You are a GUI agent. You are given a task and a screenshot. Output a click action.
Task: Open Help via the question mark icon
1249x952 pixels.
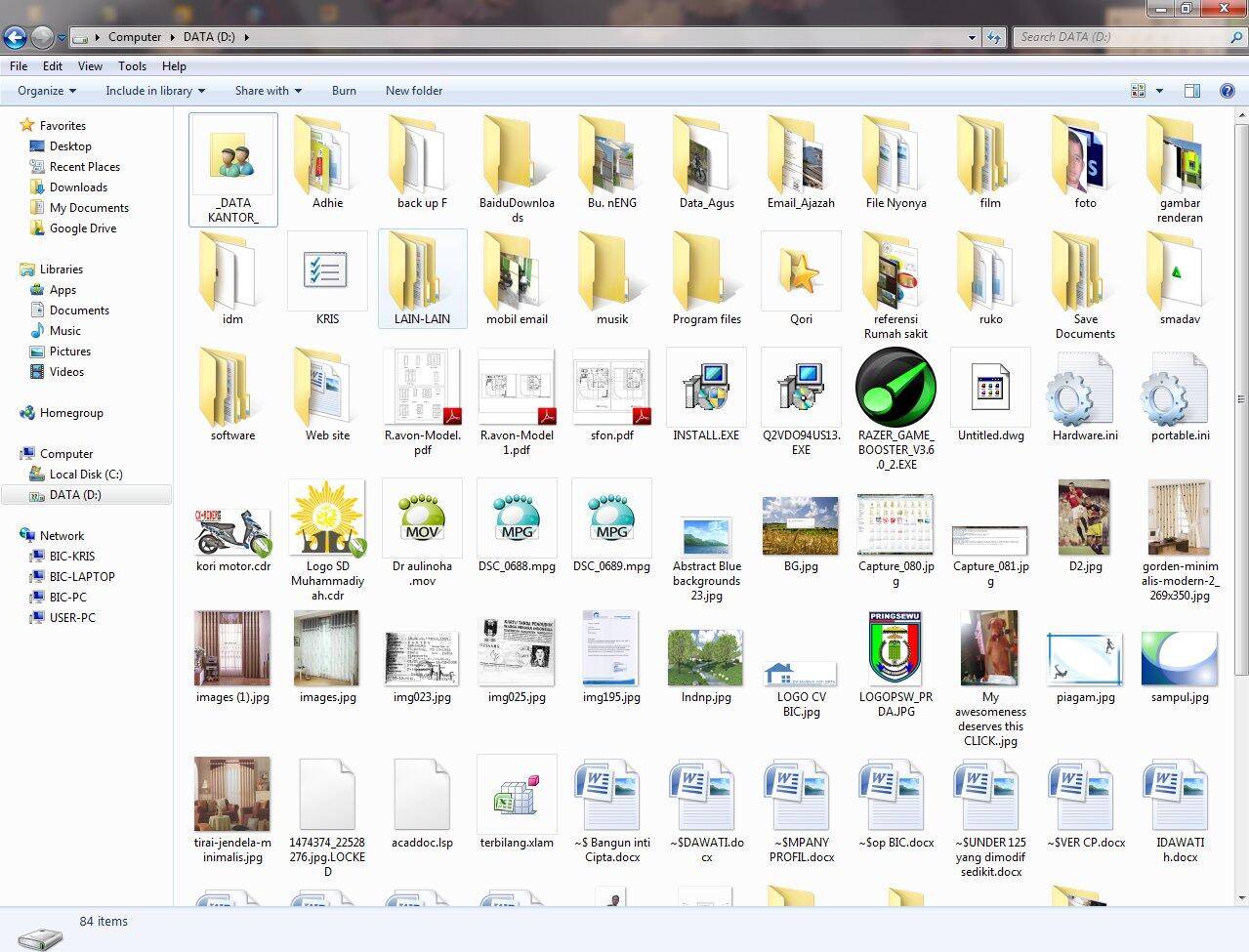click(x=1228, y=90)
